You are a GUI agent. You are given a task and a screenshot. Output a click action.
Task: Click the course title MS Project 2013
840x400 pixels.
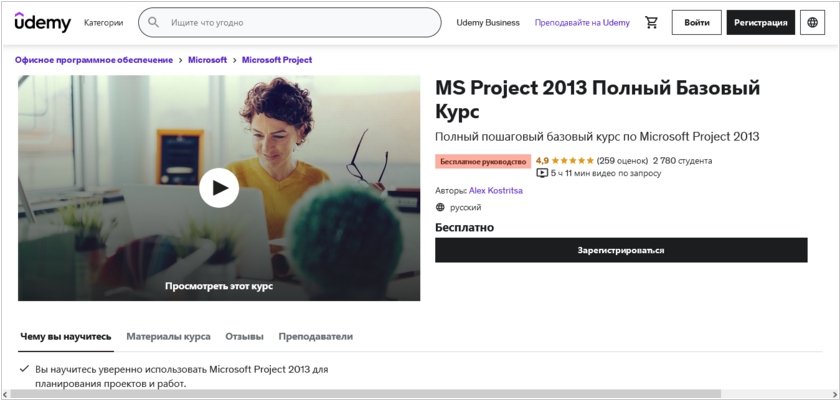pyautogui.click(x=597, y=99)
